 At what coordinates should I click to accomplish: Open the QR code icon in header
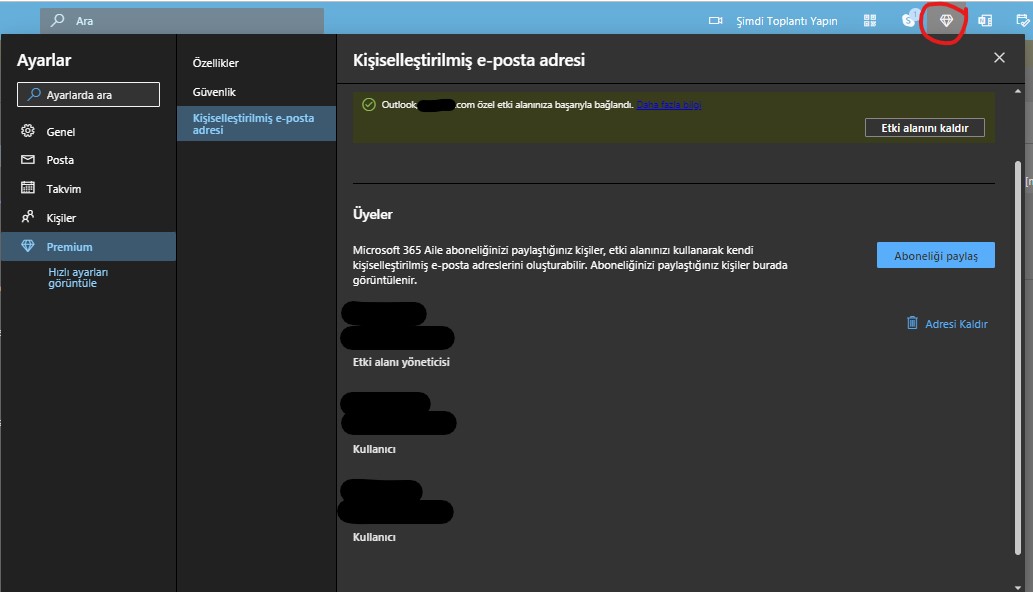871,21
